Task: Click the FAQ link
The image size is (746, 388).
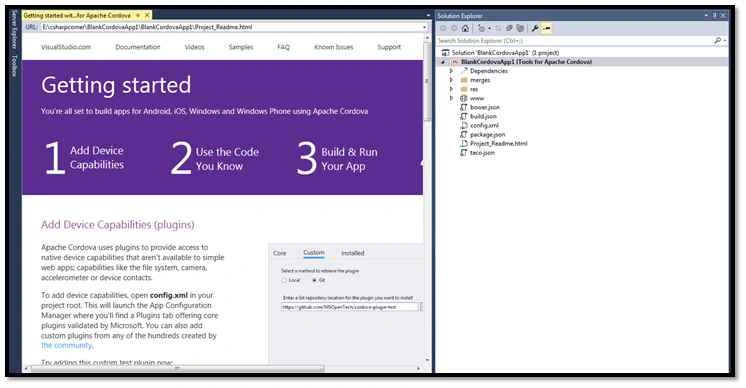Action: (284, 47)
